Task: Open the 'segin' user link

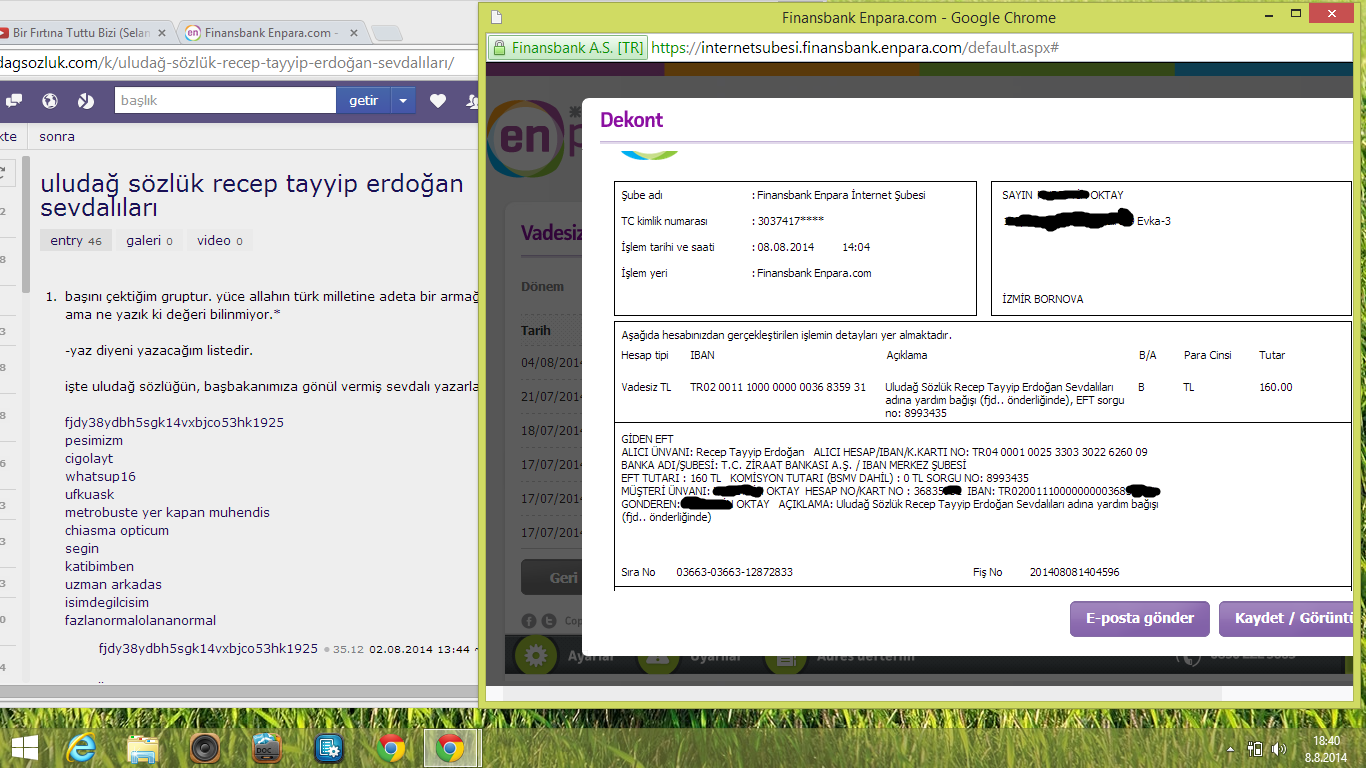Action: [x=82, y=548]
